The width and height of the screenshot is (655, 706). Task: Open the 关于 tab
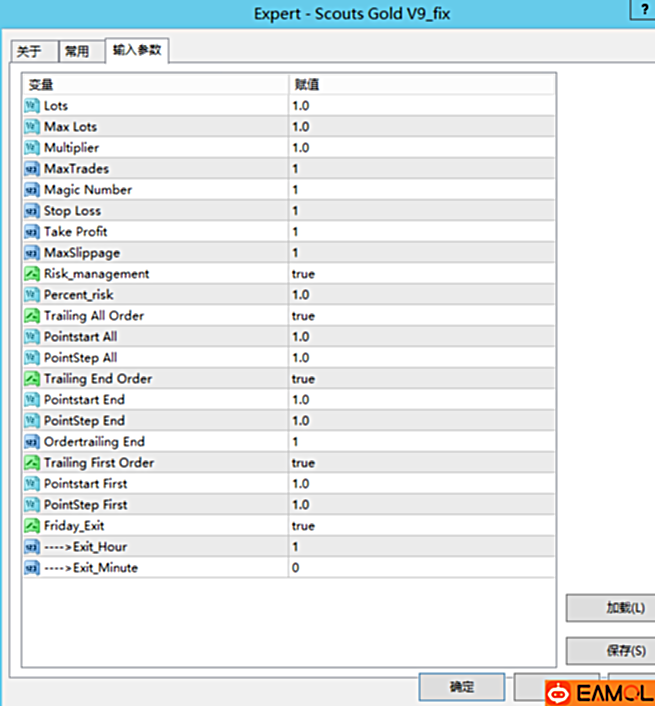click(x=34, y=52)
